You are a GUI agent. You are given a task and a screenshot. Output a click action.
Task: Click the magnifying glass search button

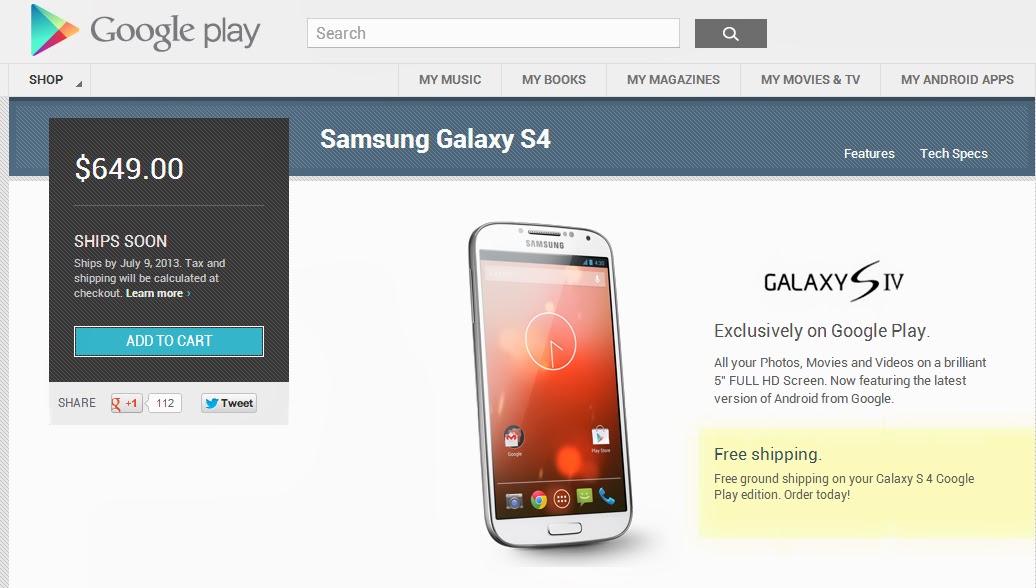[731, 33]
